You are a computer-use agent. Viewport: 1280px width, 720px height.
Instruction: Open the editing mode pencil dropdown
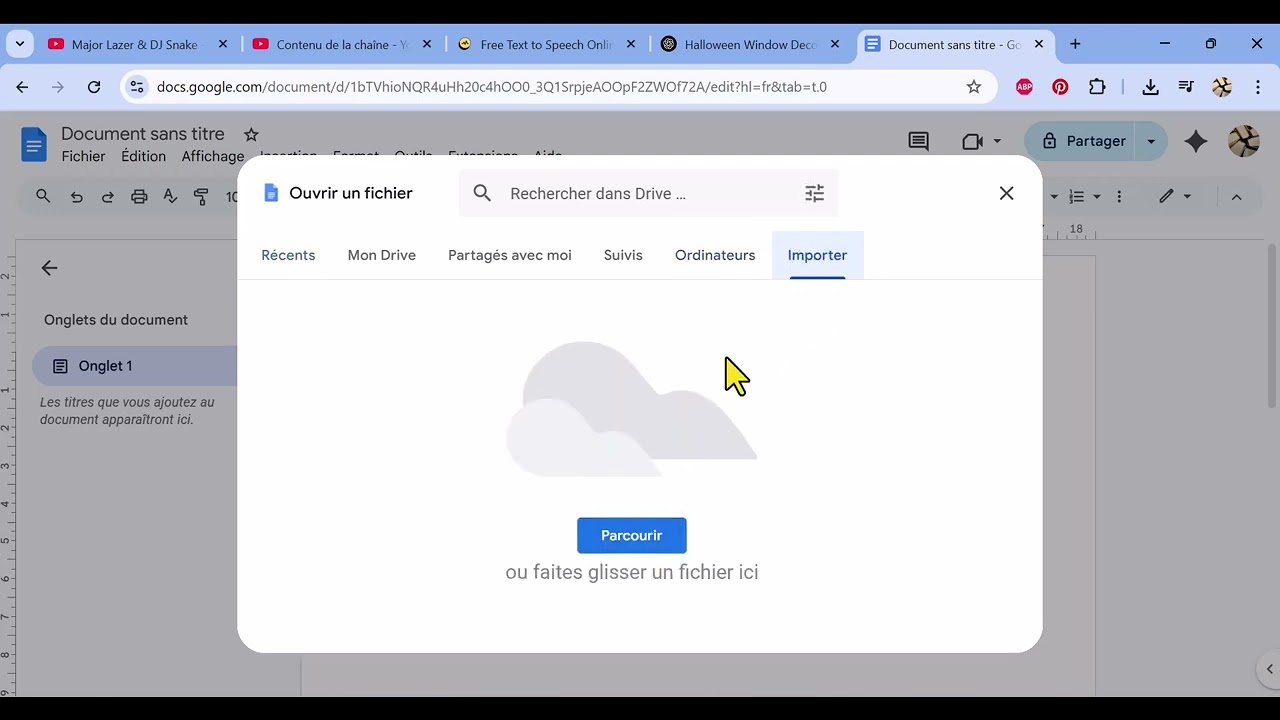pyautogui.click(x=1175, y=197)
